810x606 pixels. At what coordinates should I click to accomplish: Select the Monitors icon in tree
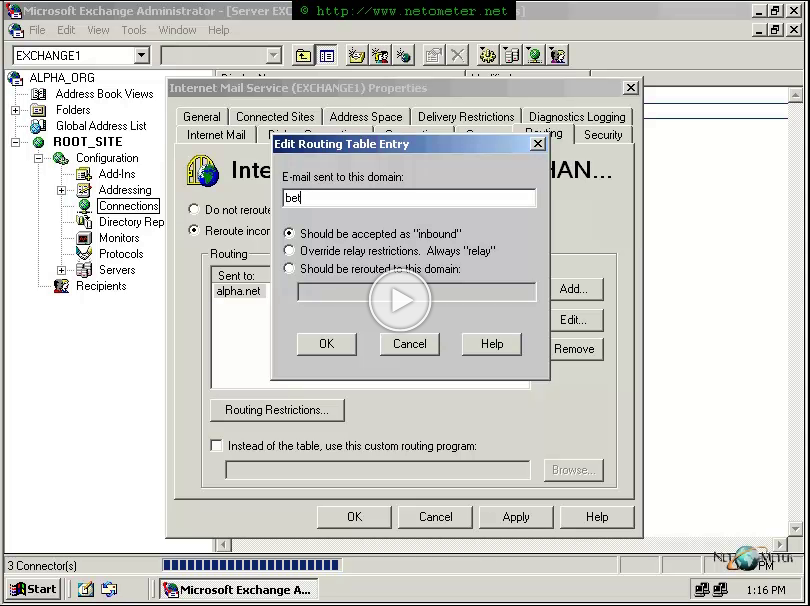(84, 238)
